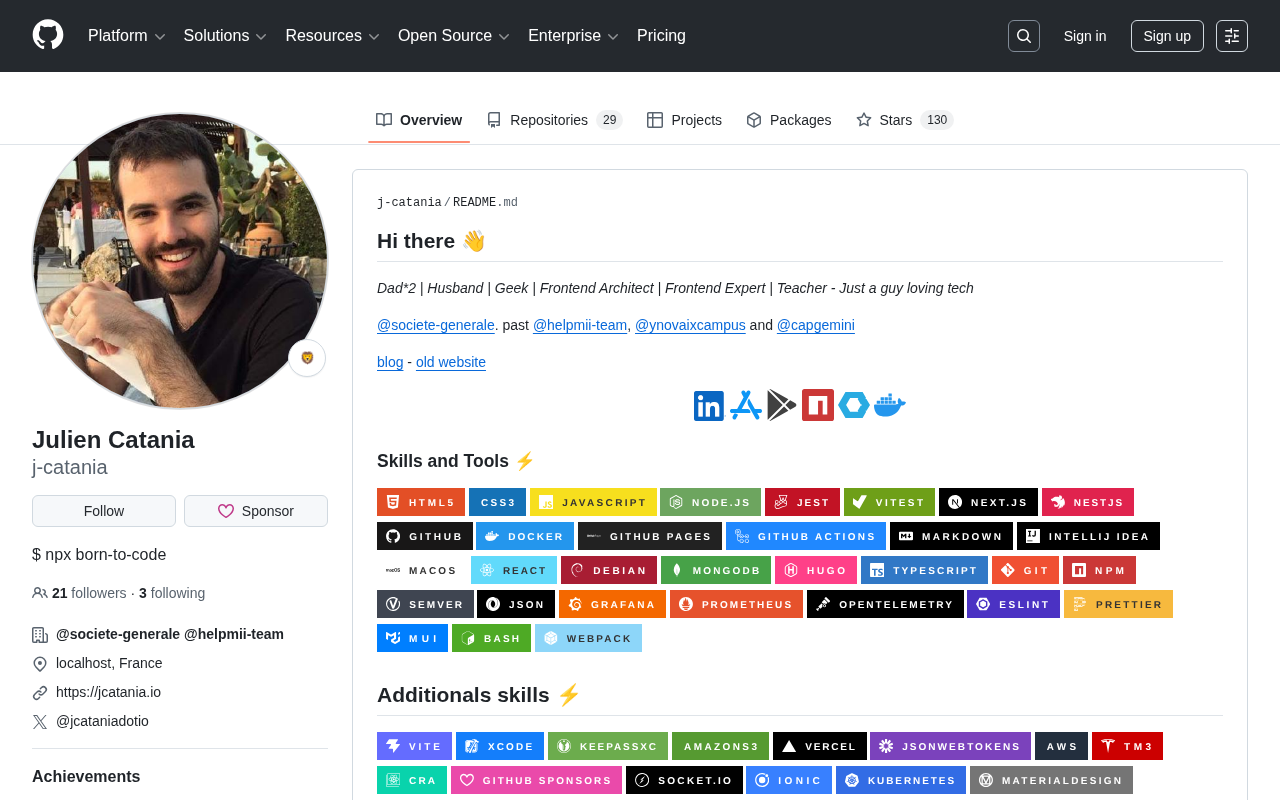Open @helpmii-team link in README sentence
The image size is (1280, 800).
[580, 325]
